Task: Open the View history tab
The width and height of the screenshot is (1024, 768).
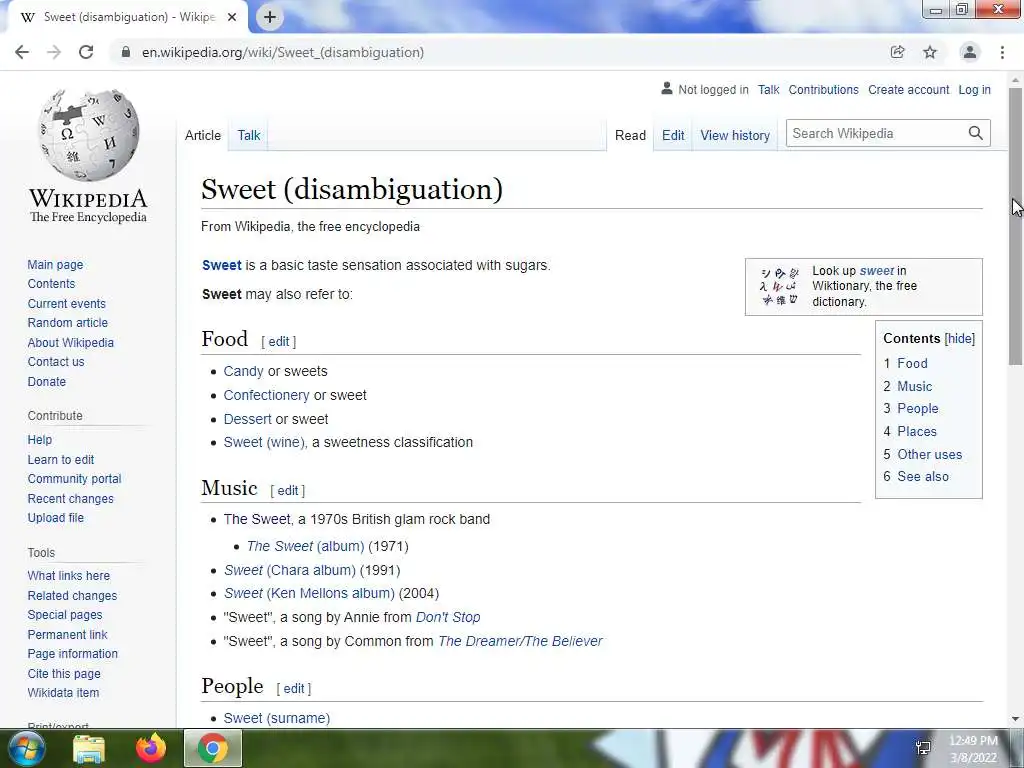Action: coord(735,135)
